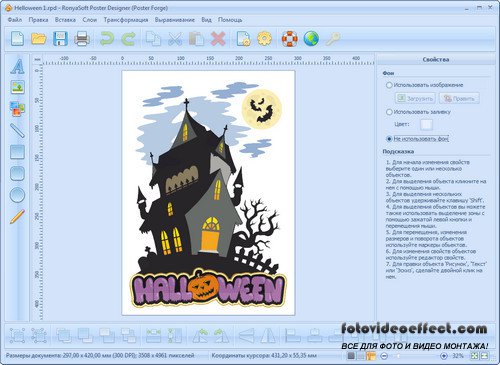Click the Цвет color swatch

tap(426, 125)
